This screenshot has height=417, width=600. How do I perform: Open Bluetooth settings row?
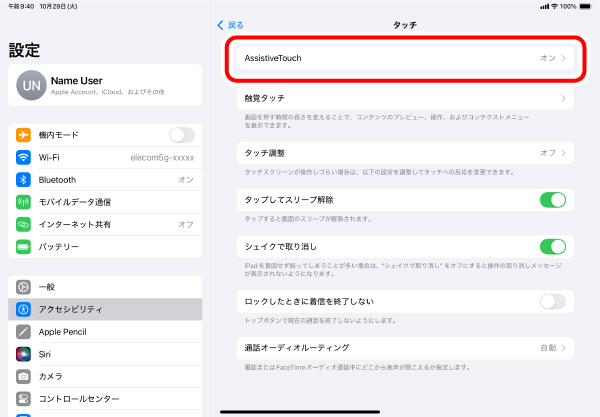105,180
